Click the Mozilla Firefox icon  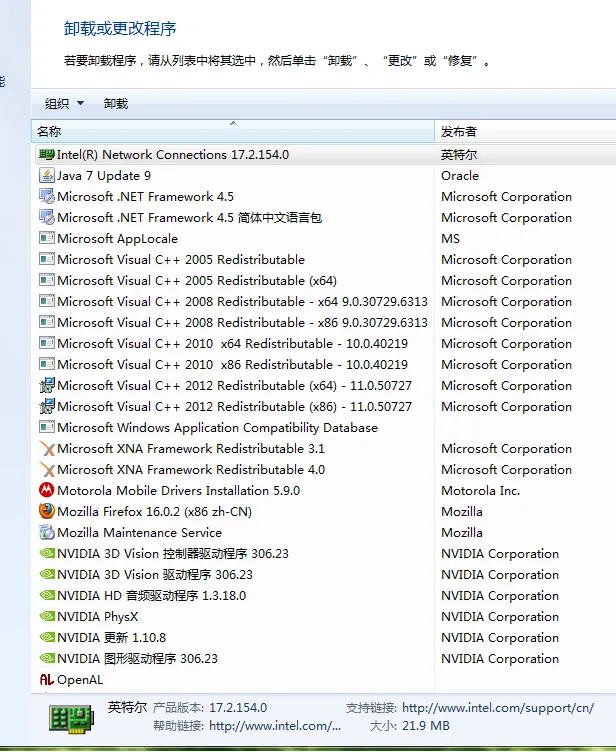pyautogui.click(x=47, y=511)
